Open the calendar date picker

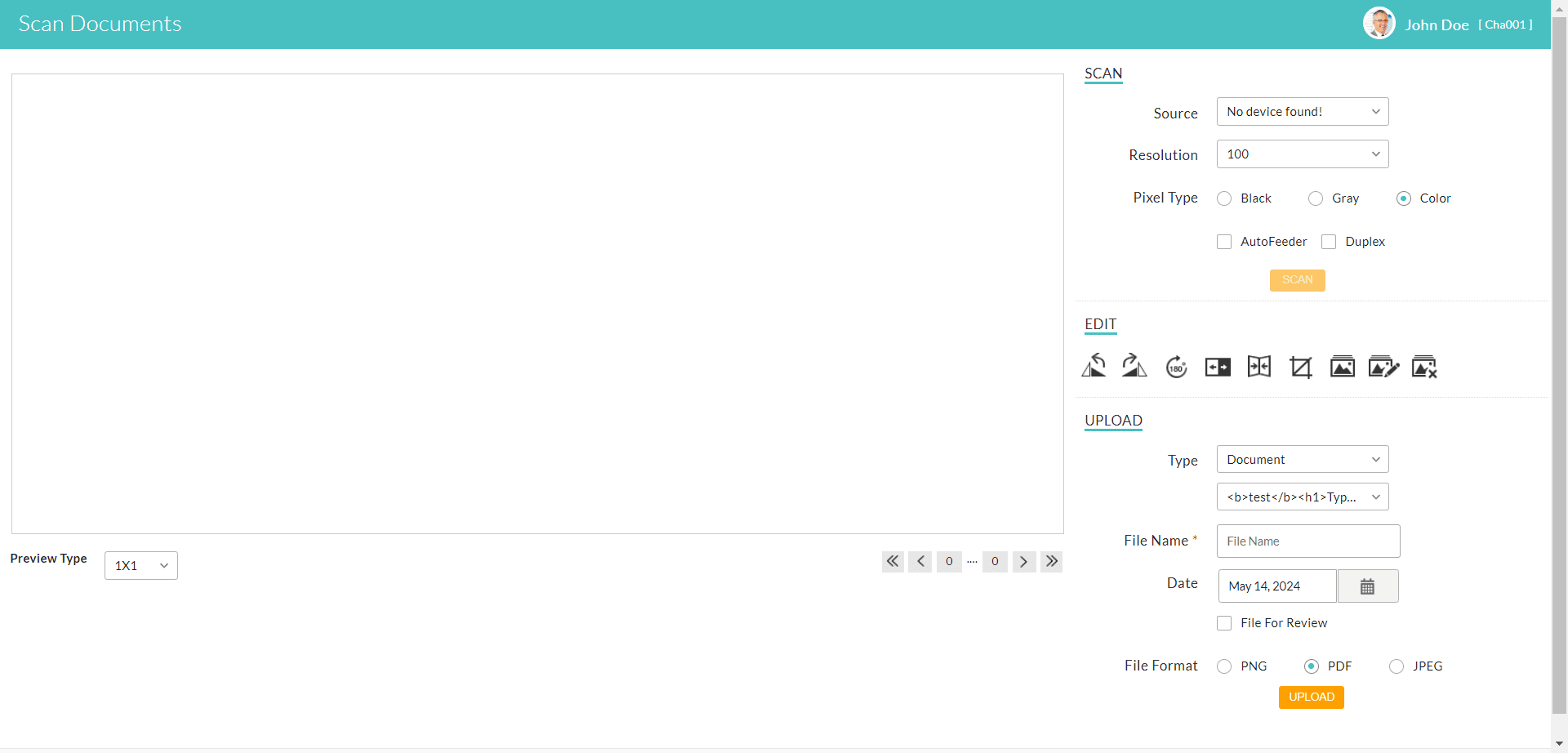[x=1367, y=586]
